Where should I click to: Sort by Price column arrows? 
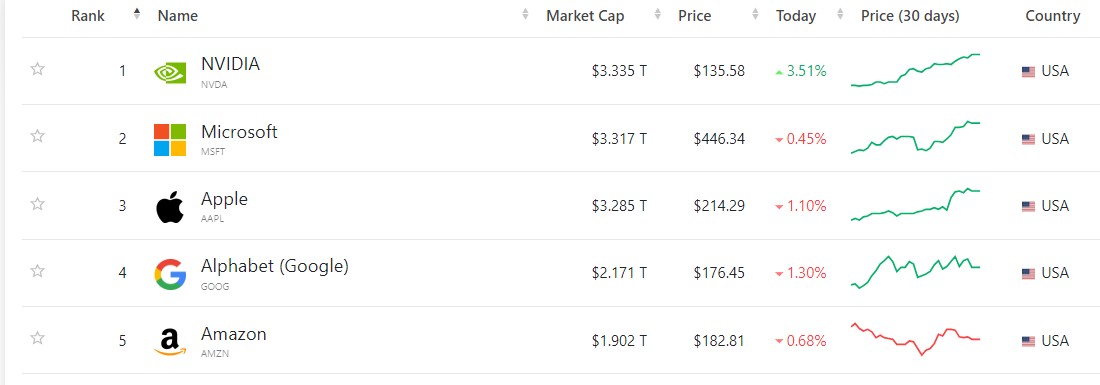[x=755, y=15]
